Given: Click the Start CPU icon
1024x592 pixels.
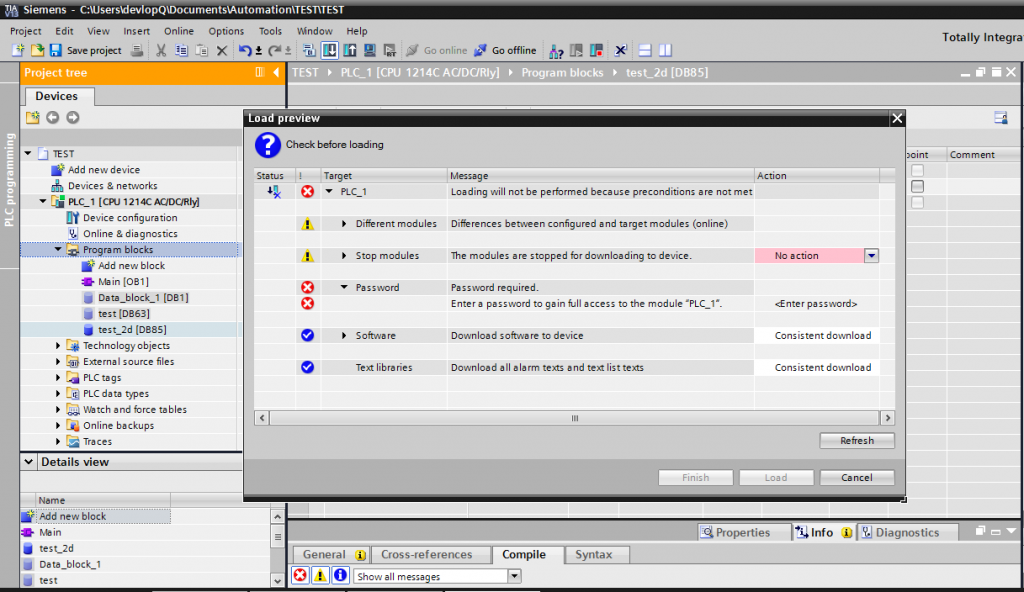Looking at the screenshot, I should [577, 50].
